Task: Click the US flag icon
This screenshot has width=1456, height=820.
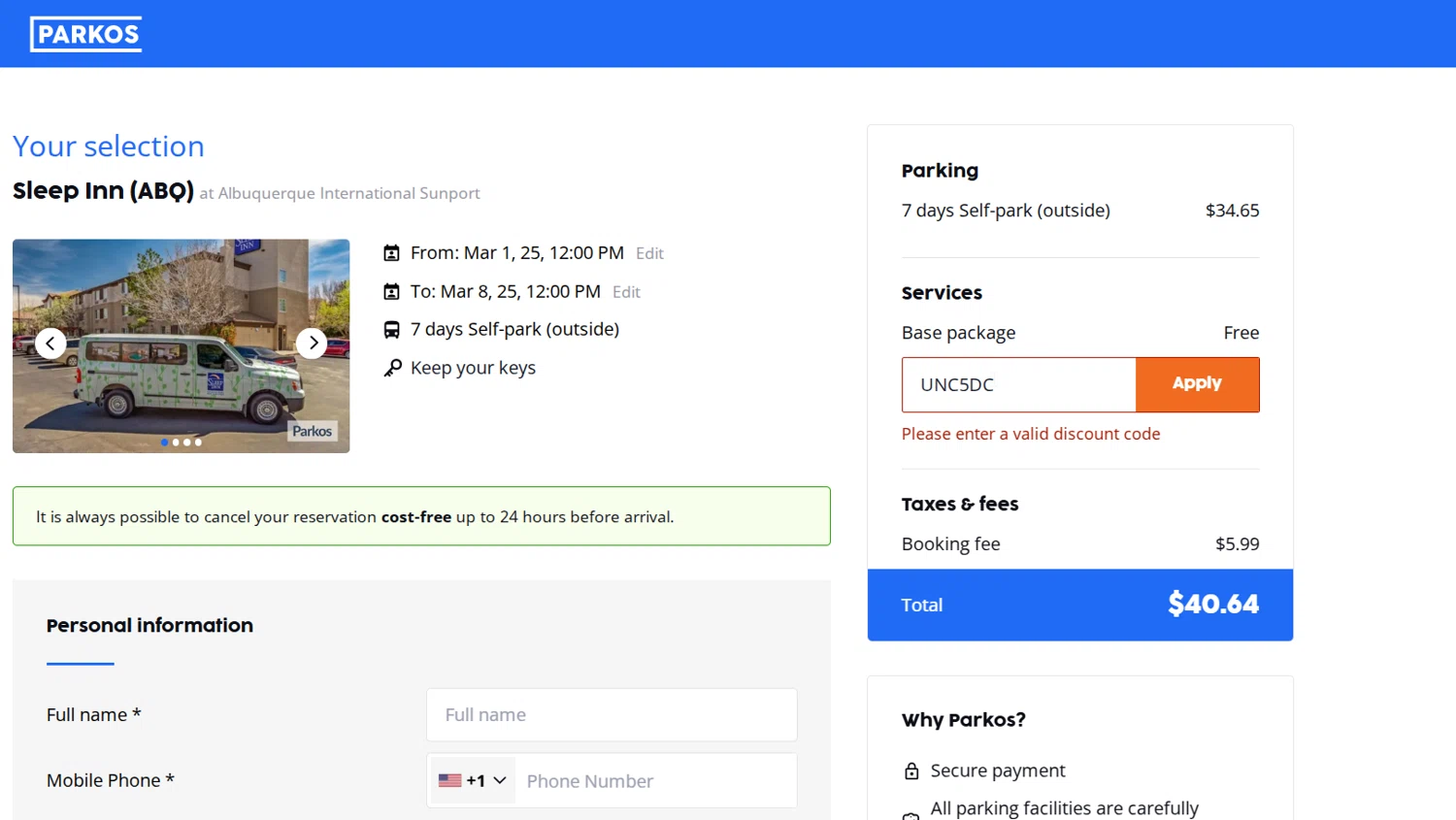Action: (x=449, y=780)
